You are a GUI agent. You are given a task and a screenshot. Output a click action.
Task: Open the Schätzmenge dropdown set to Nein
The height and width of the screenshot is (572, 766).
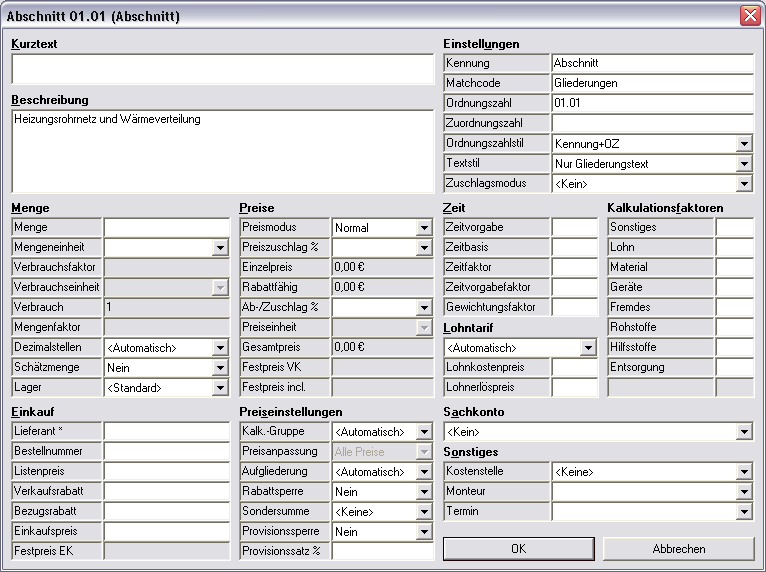point(220,367)
